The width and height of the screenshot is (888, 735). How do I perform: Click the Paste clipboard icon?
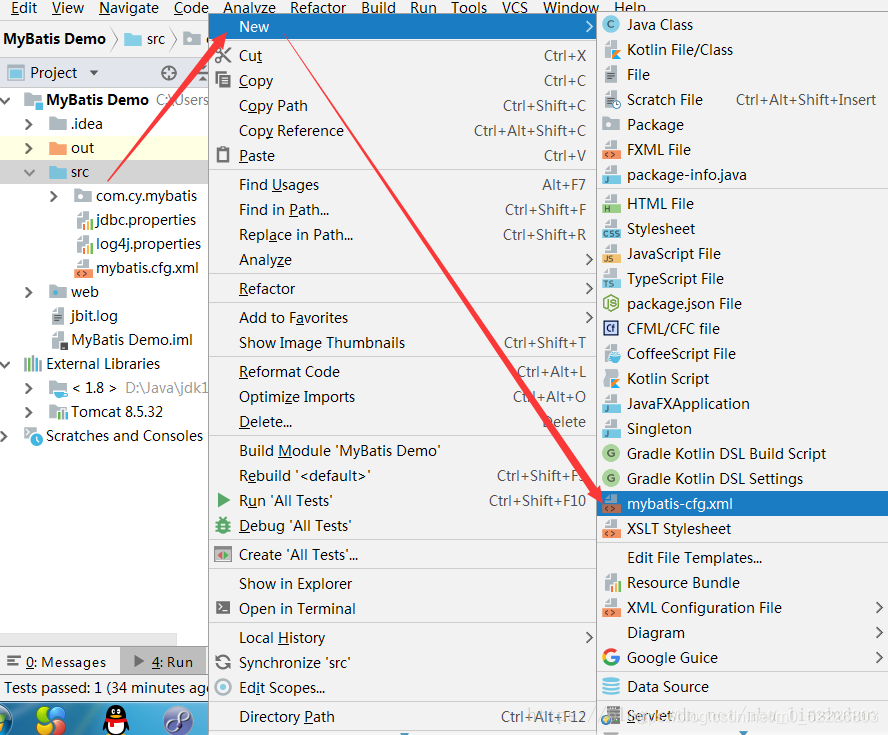tap(223, 155)
